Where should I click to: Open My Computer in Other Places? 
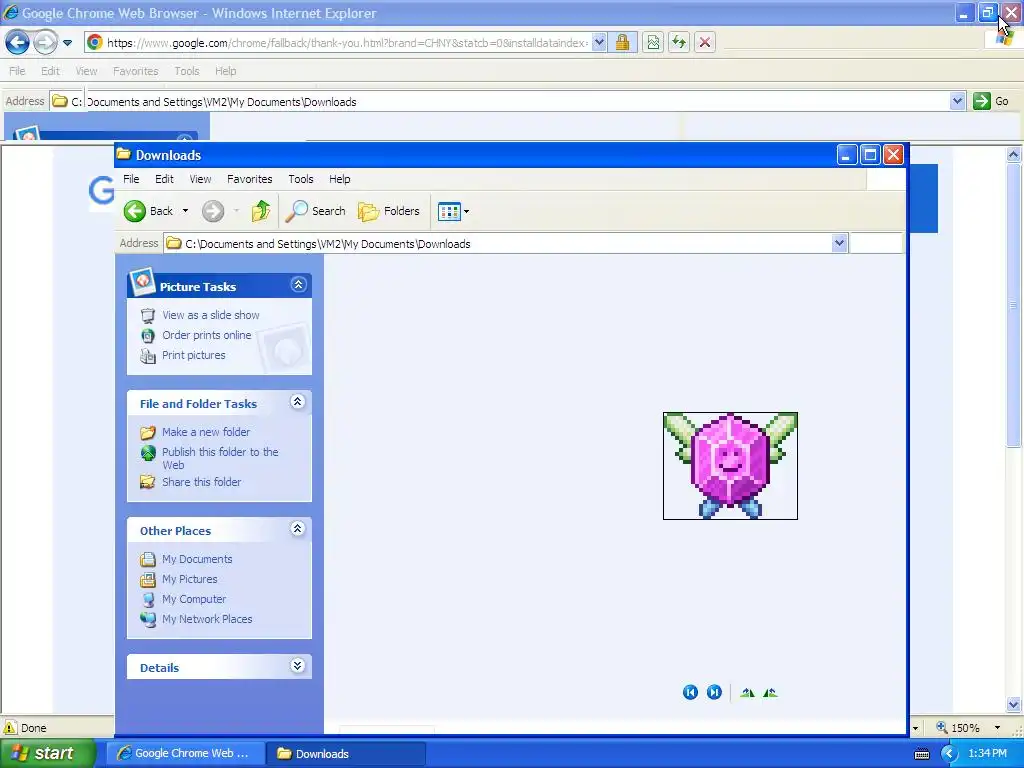[194, 599]
